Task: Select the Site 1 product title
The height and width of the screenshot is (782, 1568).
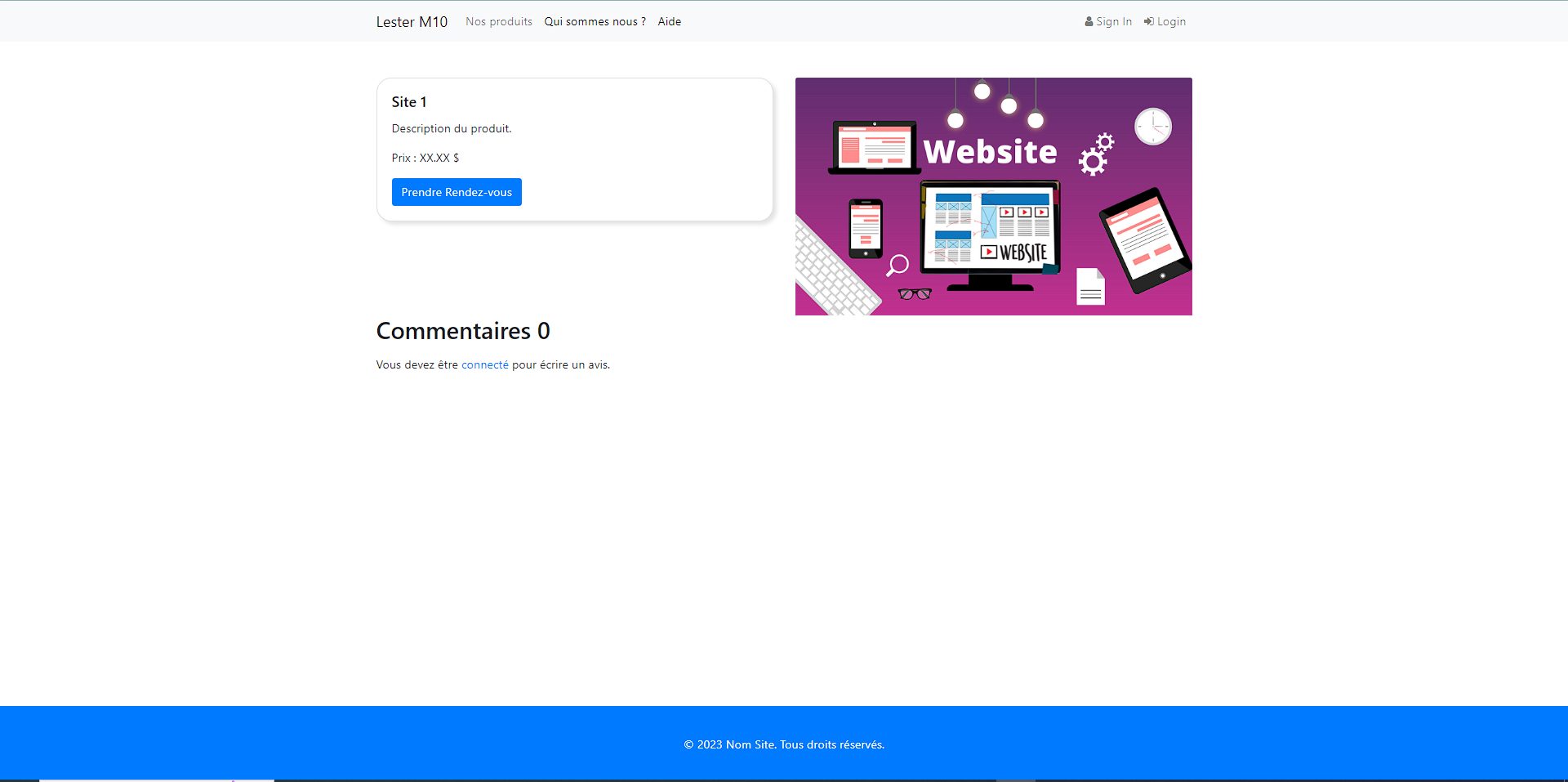Action: click(408, 101)
